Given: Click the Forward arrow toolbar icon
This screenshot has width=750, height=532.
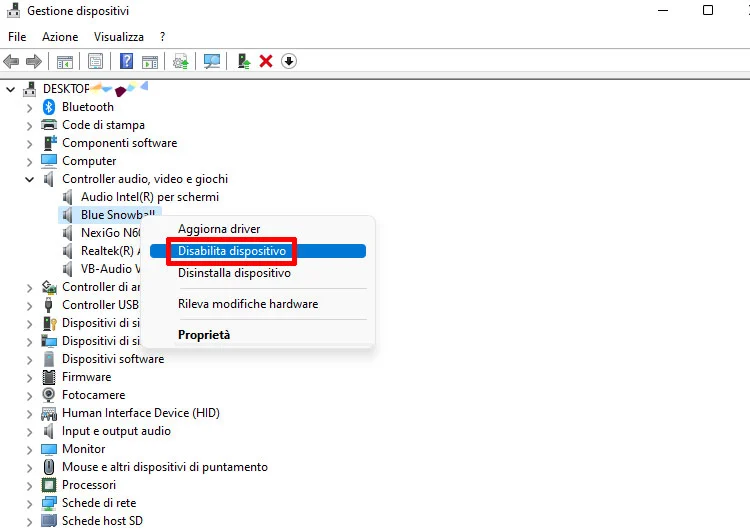Looking at the screenshot, I should [x=33, y=61].
